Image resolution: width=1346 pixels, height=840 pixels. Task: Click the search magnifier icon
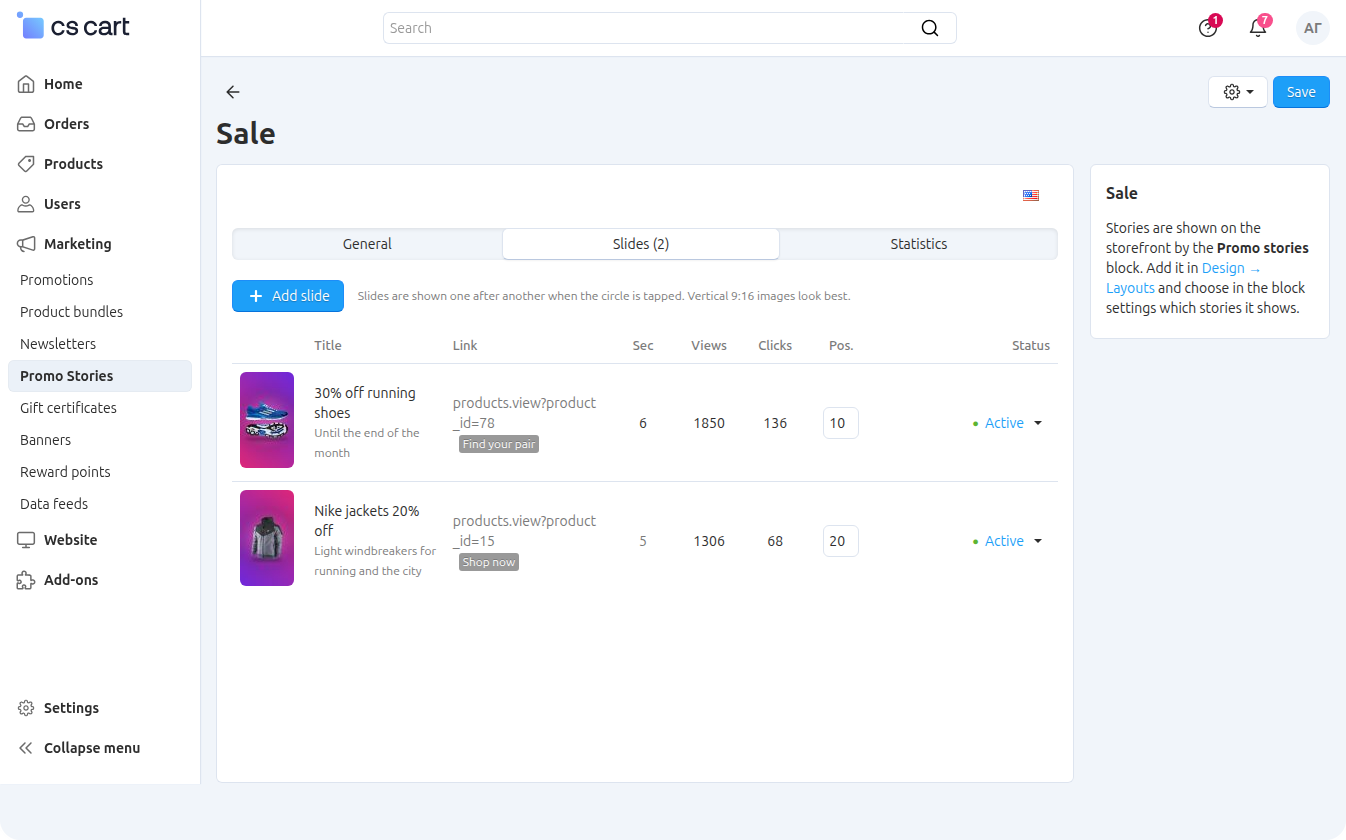pos(930,28)
